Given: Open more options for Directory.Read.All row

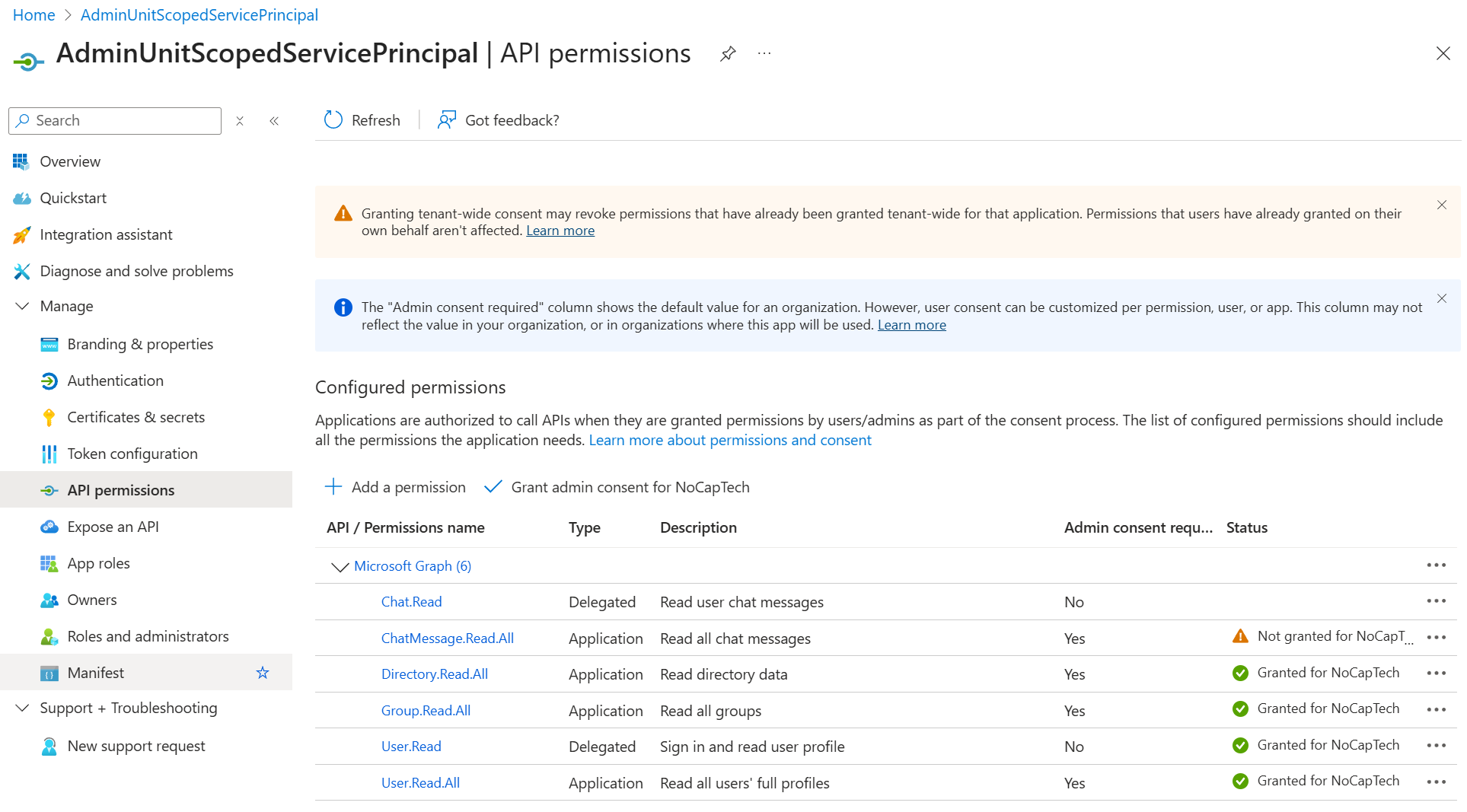Looking at the screenshot, I should (x=1436, y=673).
